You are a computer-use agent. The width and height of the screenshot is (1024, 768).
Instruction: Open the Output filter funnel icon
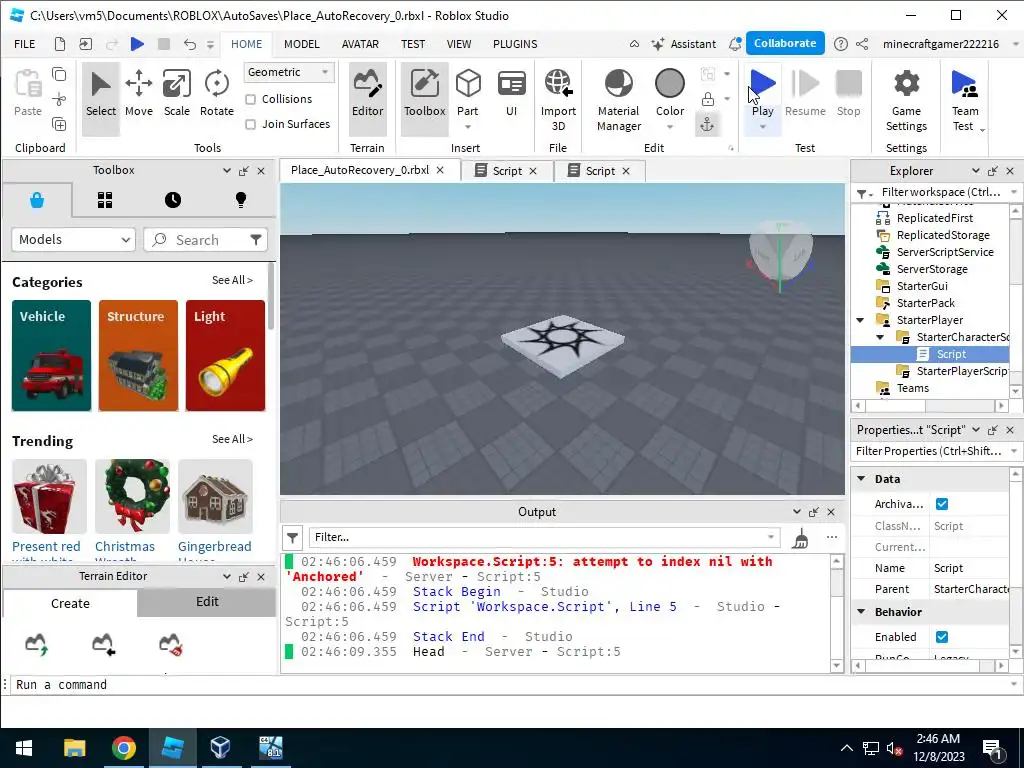293,537
